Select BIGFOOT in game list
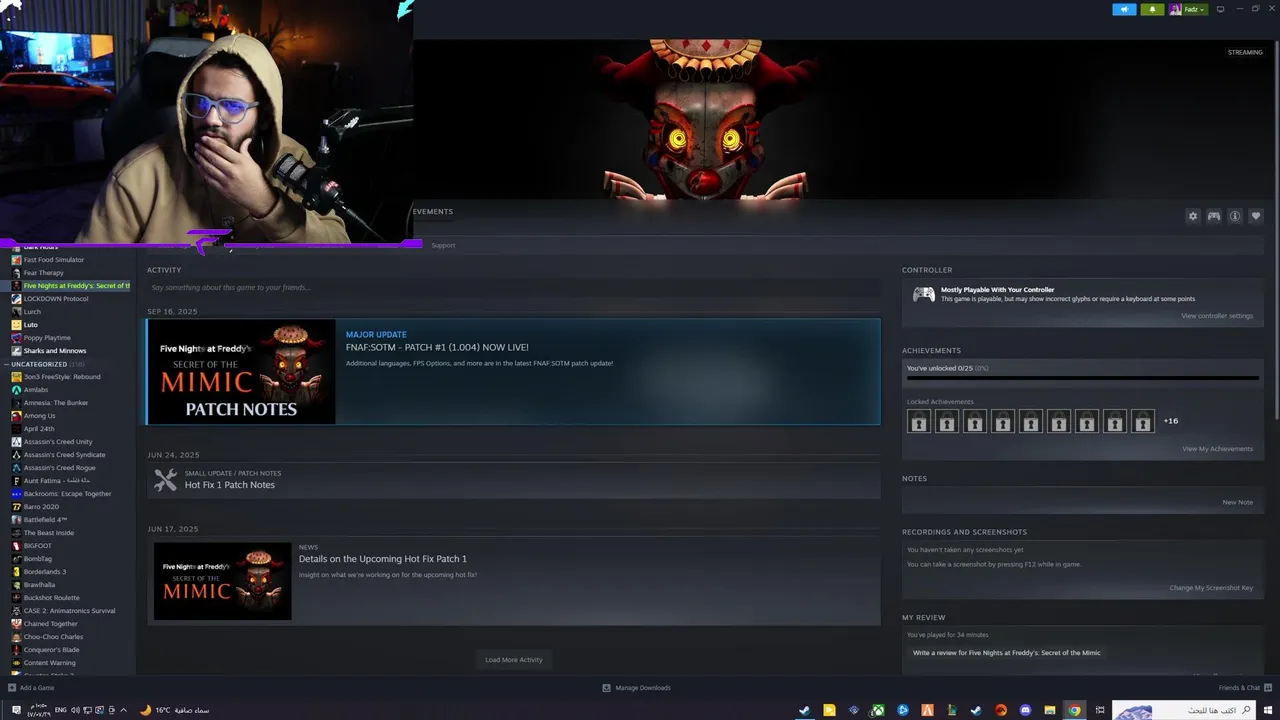The width and height of the screenshot is (1280, 720). (x=38, y=546)
